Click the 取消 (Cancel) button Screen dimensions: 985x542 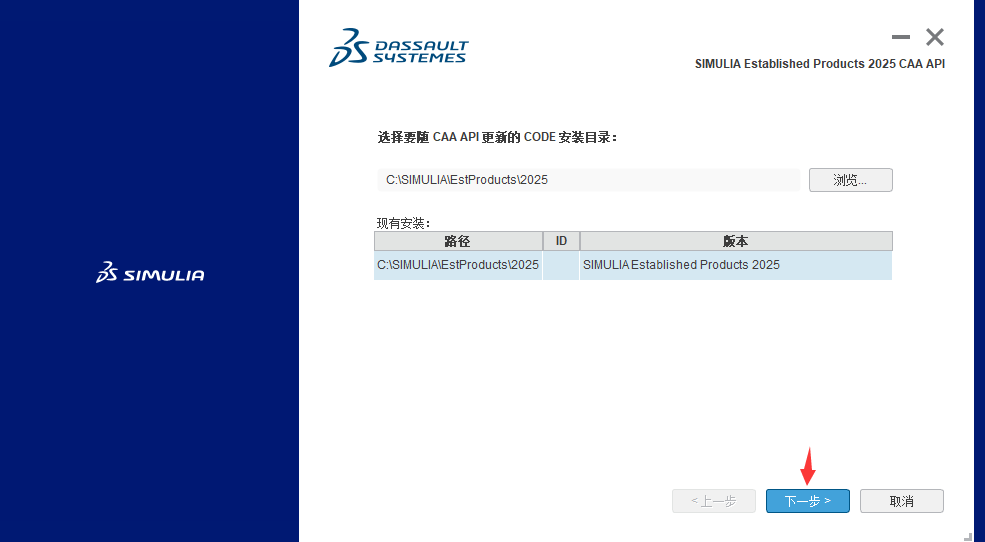(x=901, y=501)
